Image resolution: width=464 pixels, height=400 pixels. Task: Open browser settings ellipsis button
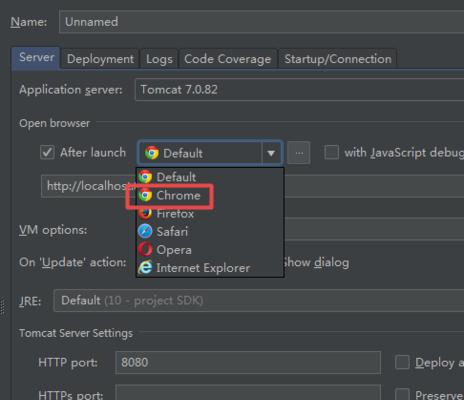[299, 153]
